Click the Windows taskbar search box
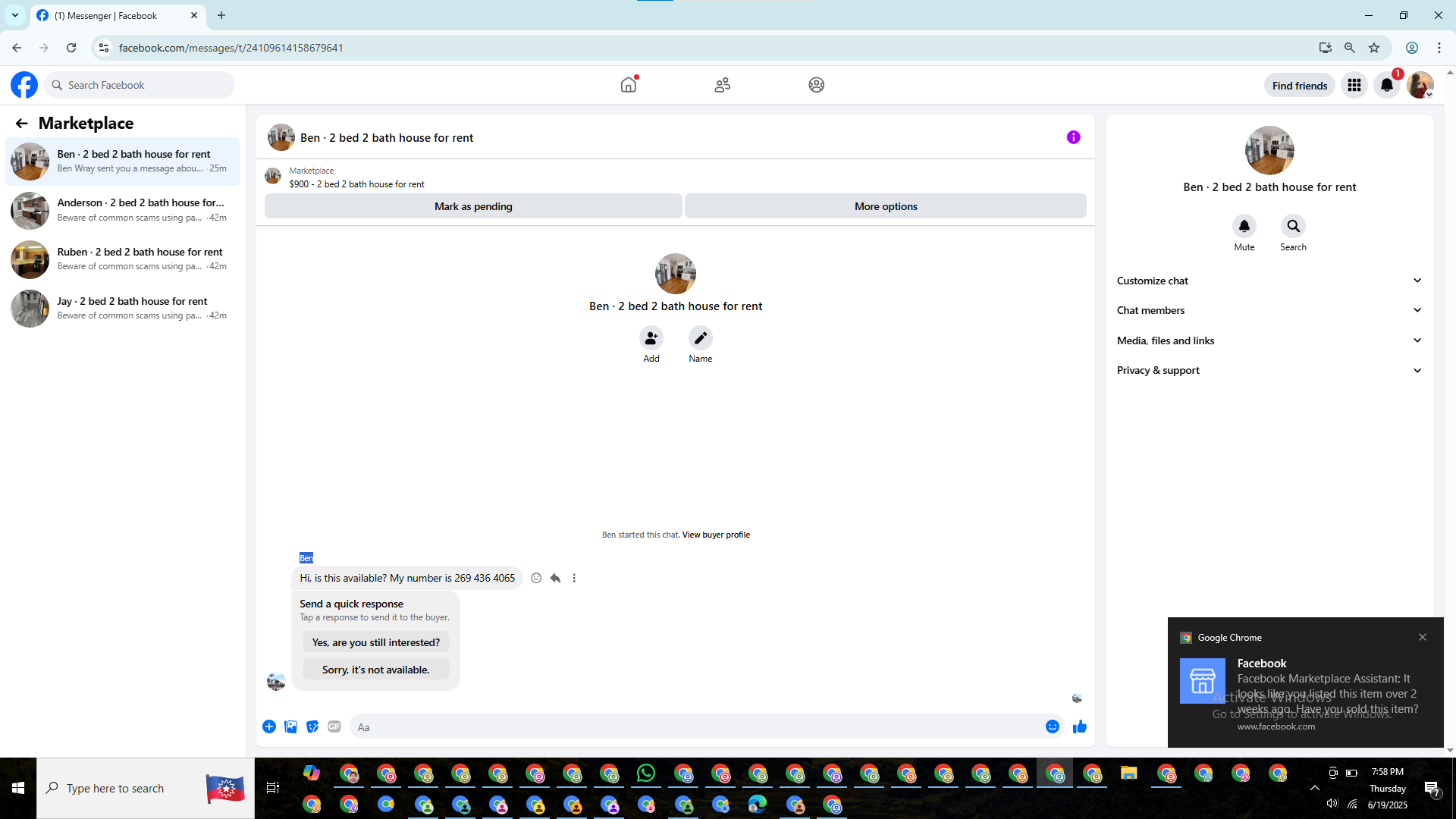 [146, 789]
